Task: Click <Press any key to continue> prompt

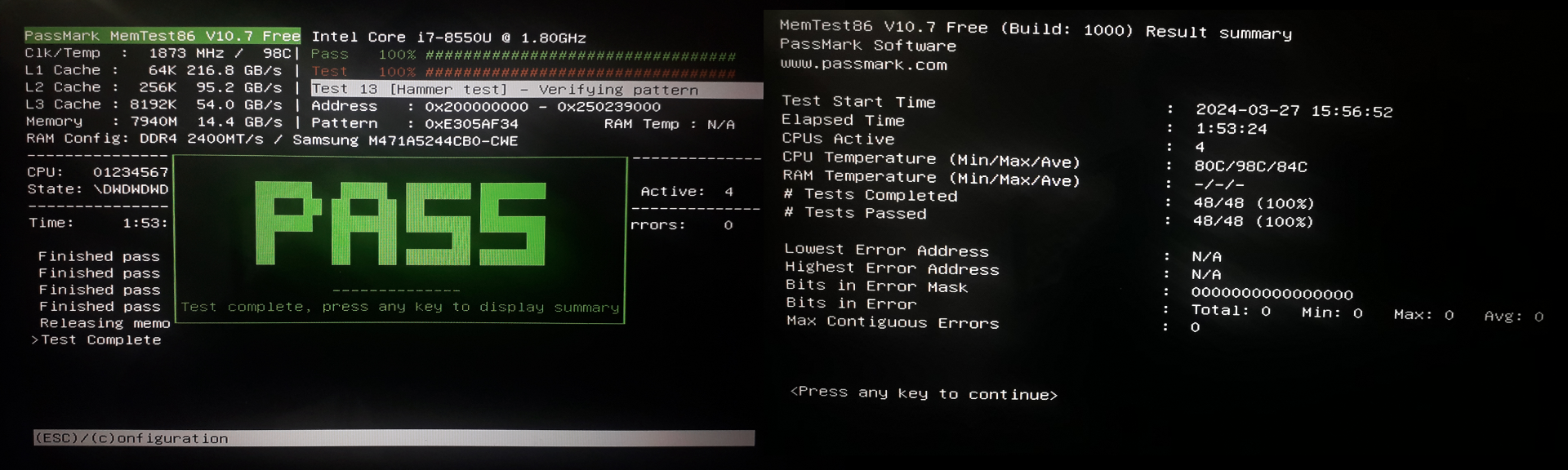Action: (924, 393)
